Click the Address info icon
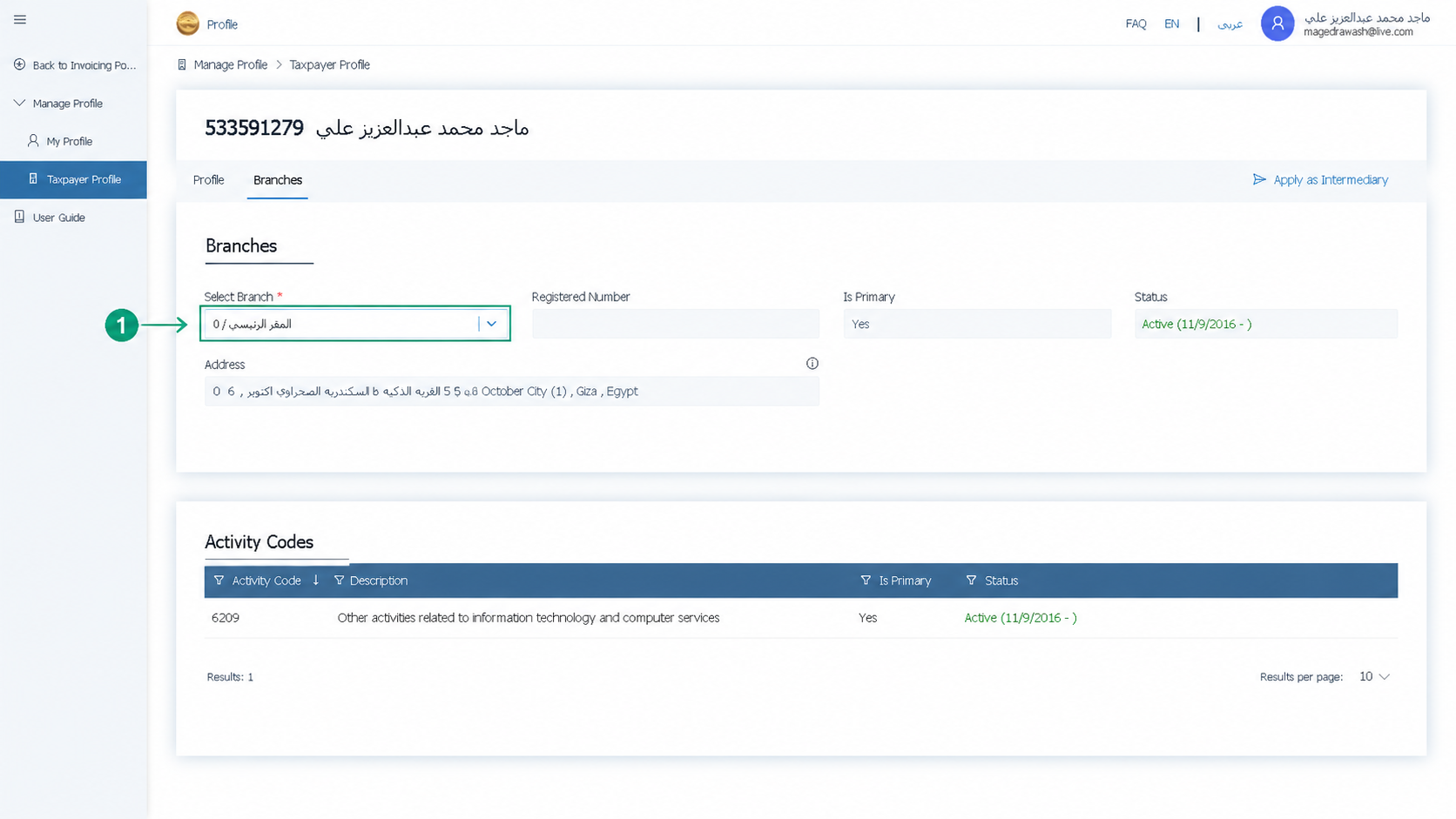 812,364
